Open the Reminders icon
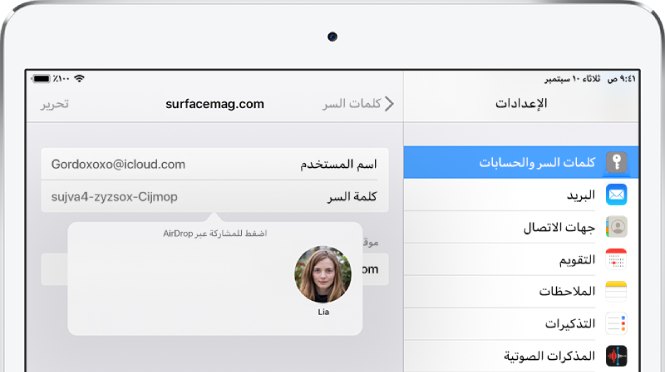The image size is (665, 372). [x=616, y=324]
